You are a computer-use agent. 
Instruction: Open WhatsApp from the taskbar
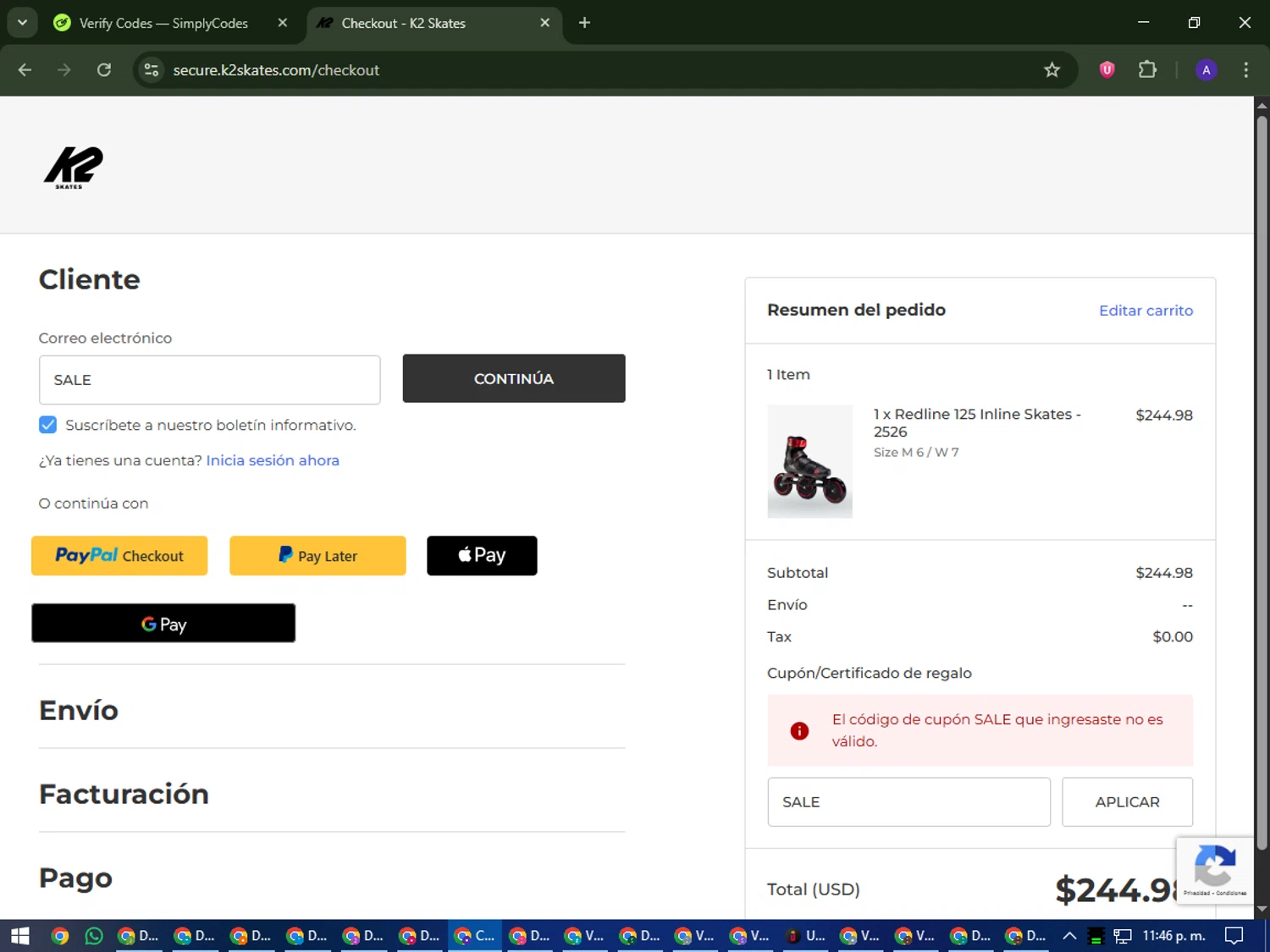[x=94, y=936]
